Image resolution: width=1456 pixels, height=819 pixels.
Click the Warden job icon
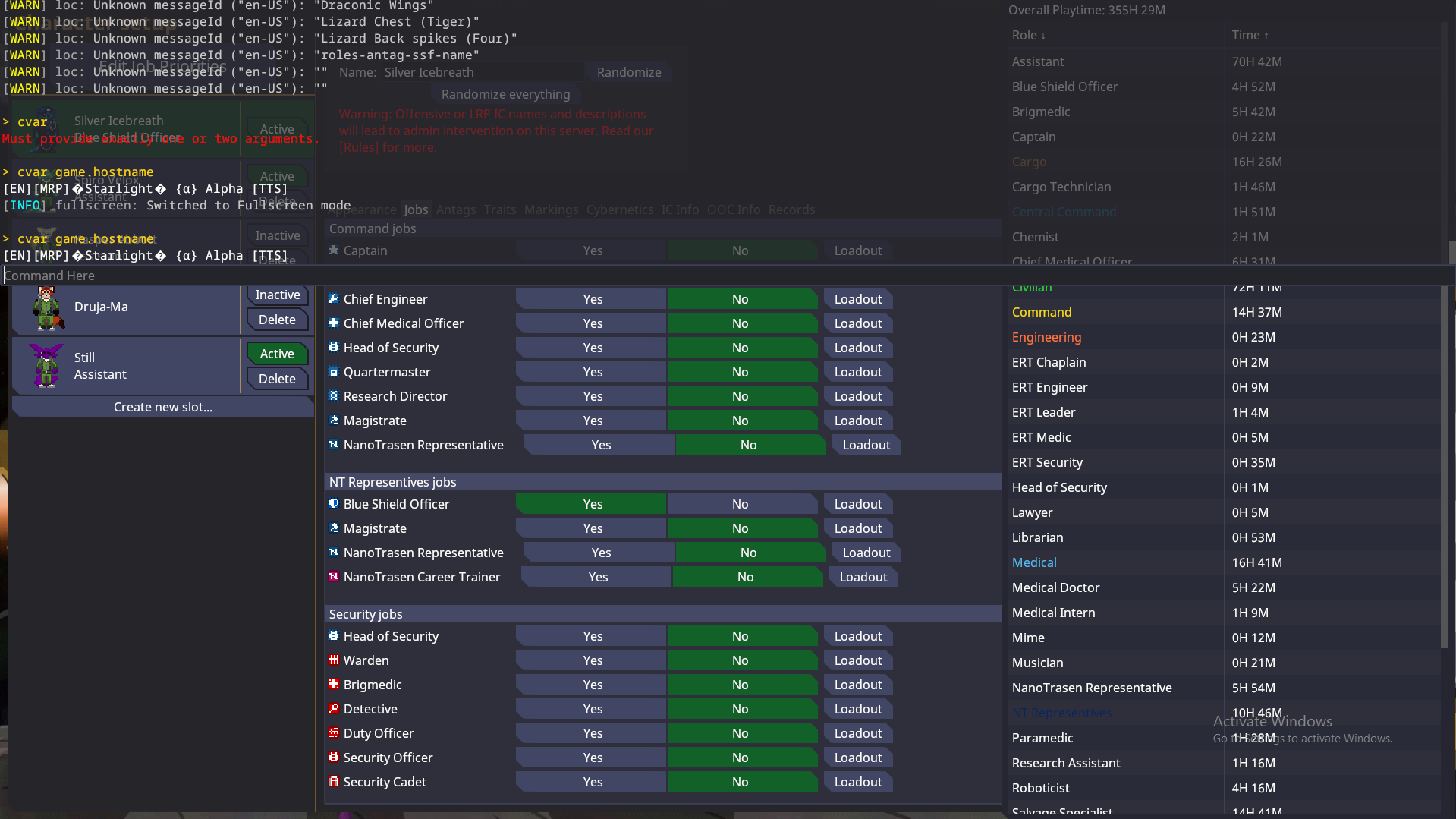pyautogui.click(x=334, y=660)
